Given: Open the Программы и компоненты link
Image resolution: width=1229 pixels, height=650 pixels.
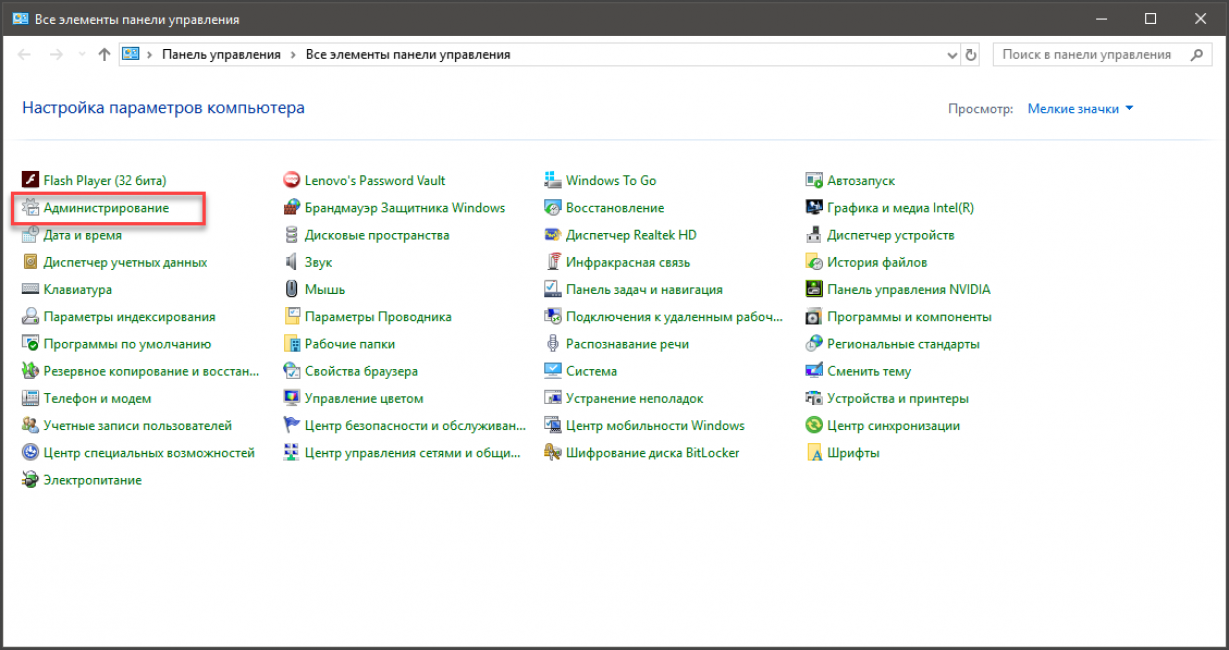Looking at the screenshot, I should coord(909,317).
